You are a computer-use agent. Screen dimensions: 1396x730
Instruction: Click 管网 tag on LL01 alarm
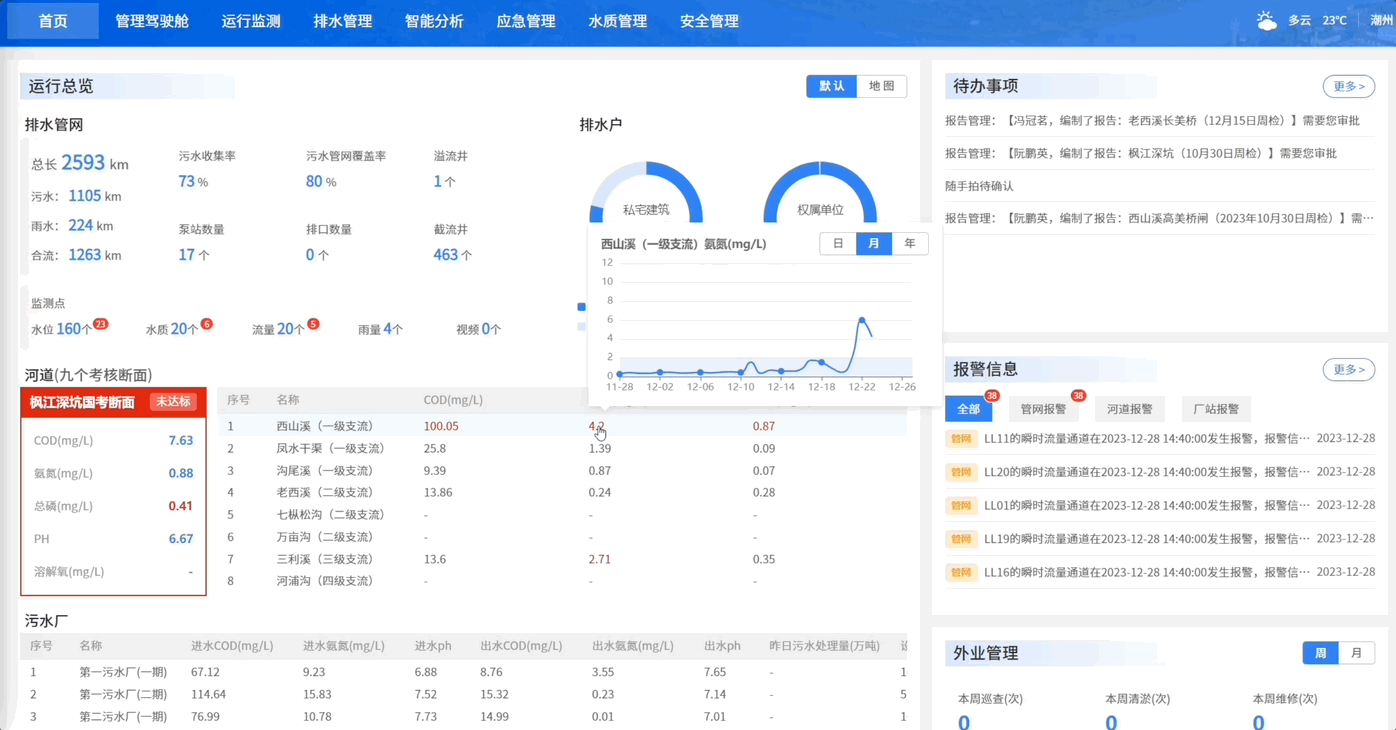tap(961, 505)
